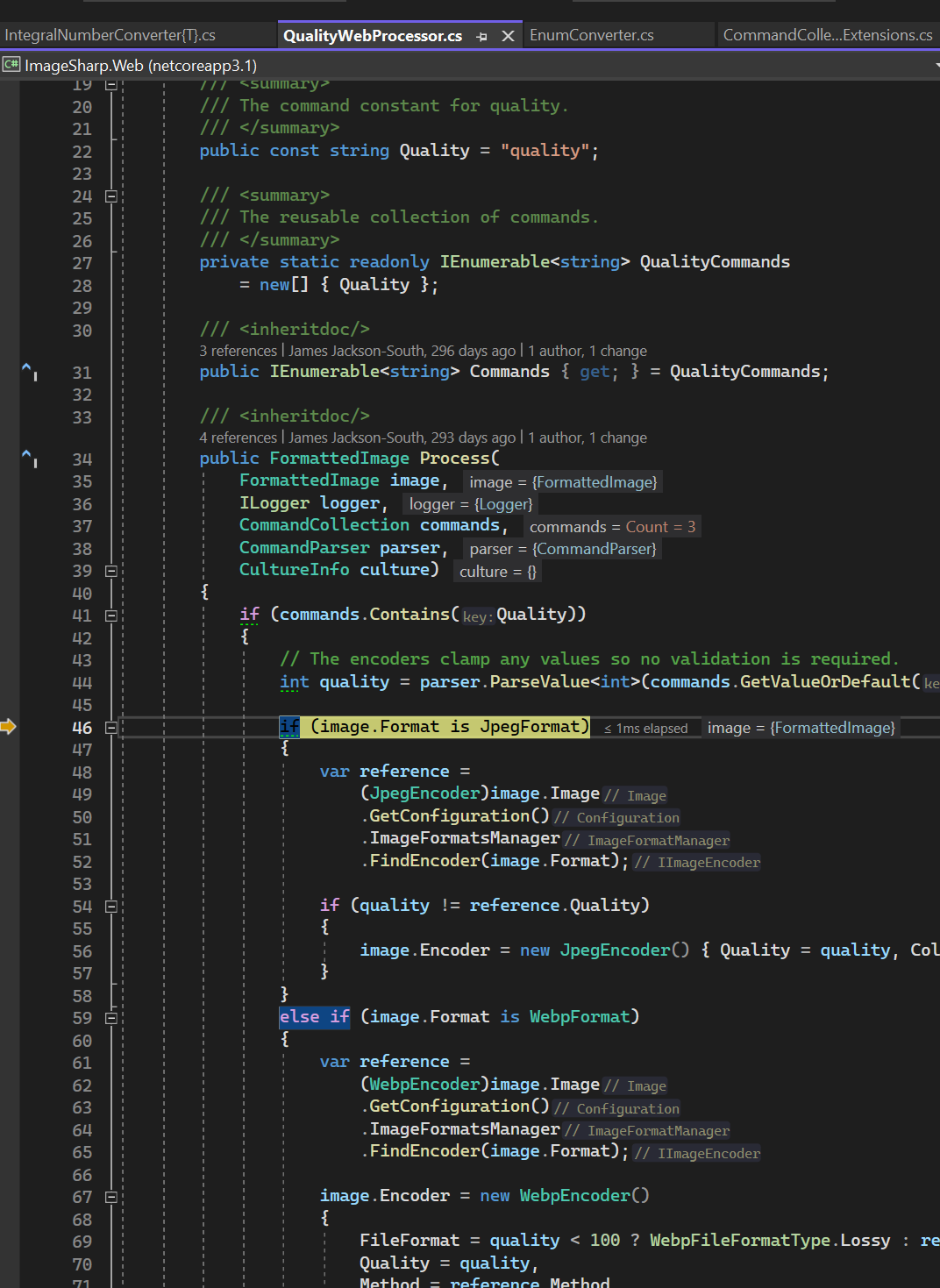
Task: Collapse the else if block at line 59
Action: [x=110, y=1017]
